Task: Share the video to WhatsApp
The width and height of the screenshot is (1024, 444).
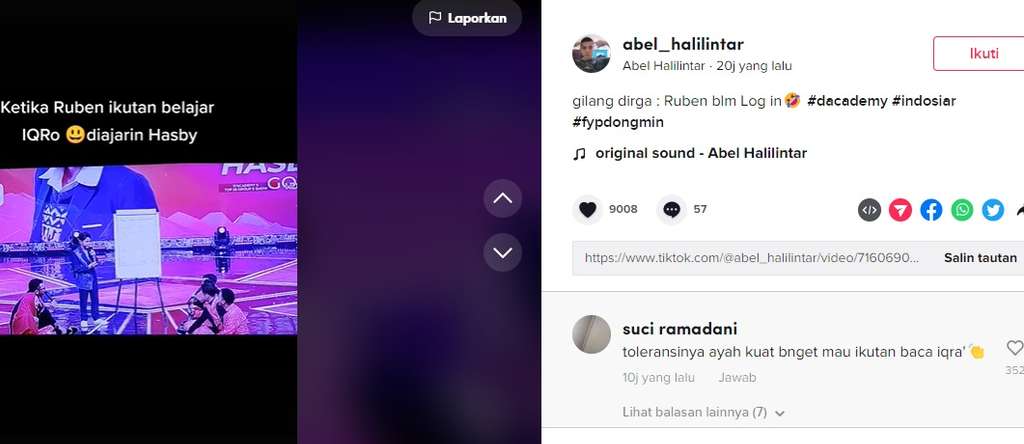Action: click(x=962, y=210)
